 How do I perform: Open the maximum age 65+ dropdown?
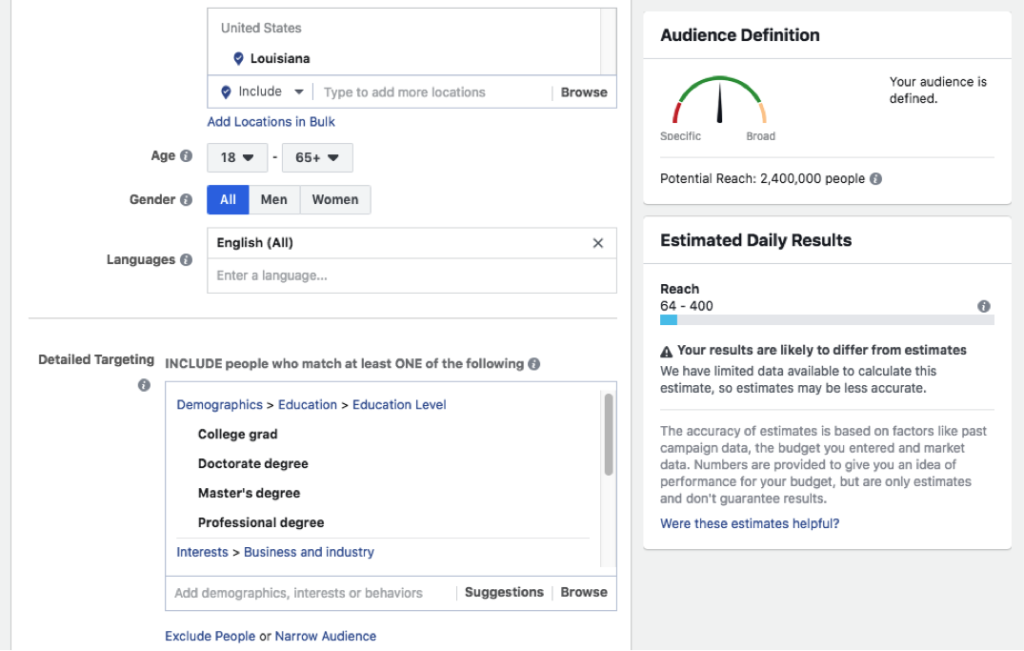pos(317,158)
